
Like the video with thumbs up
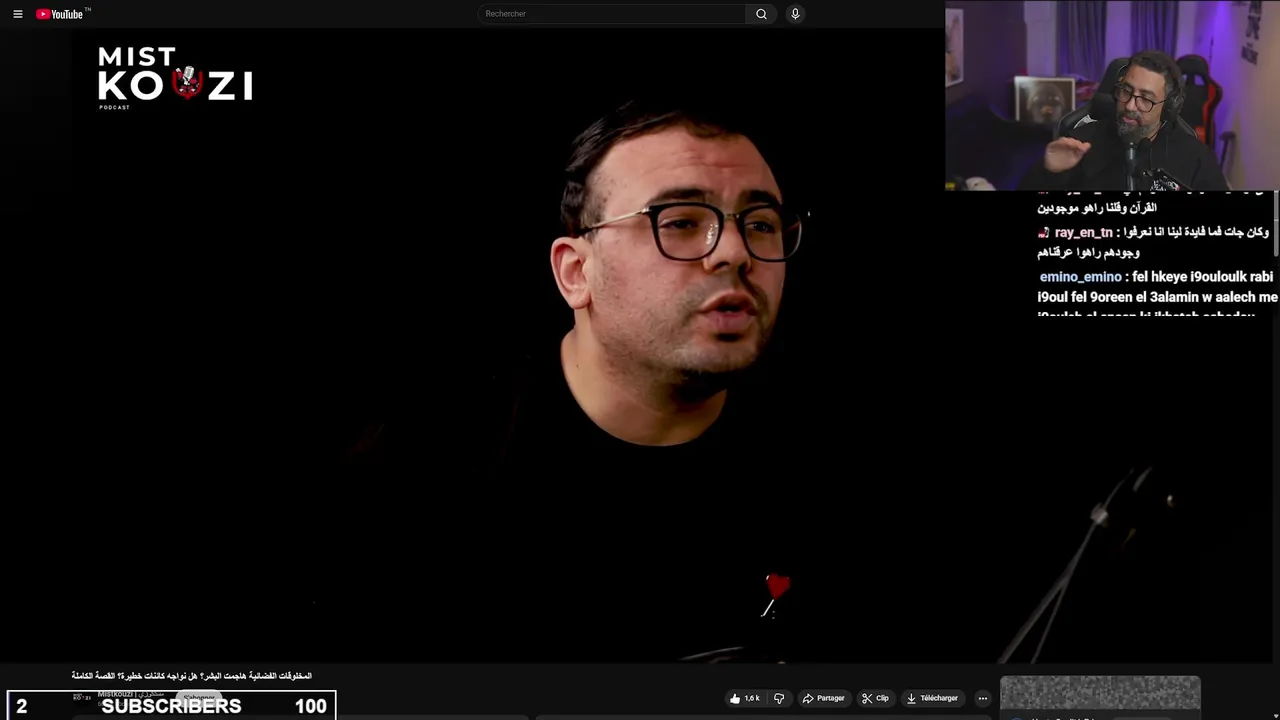click(745, 698)
